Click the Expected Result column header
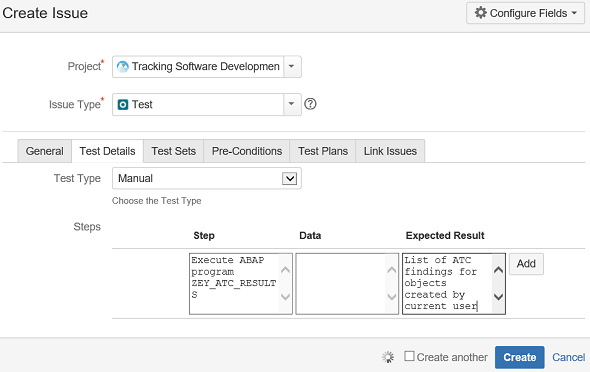The height and width of the screenshot is (372, 590). pos(445,235)
